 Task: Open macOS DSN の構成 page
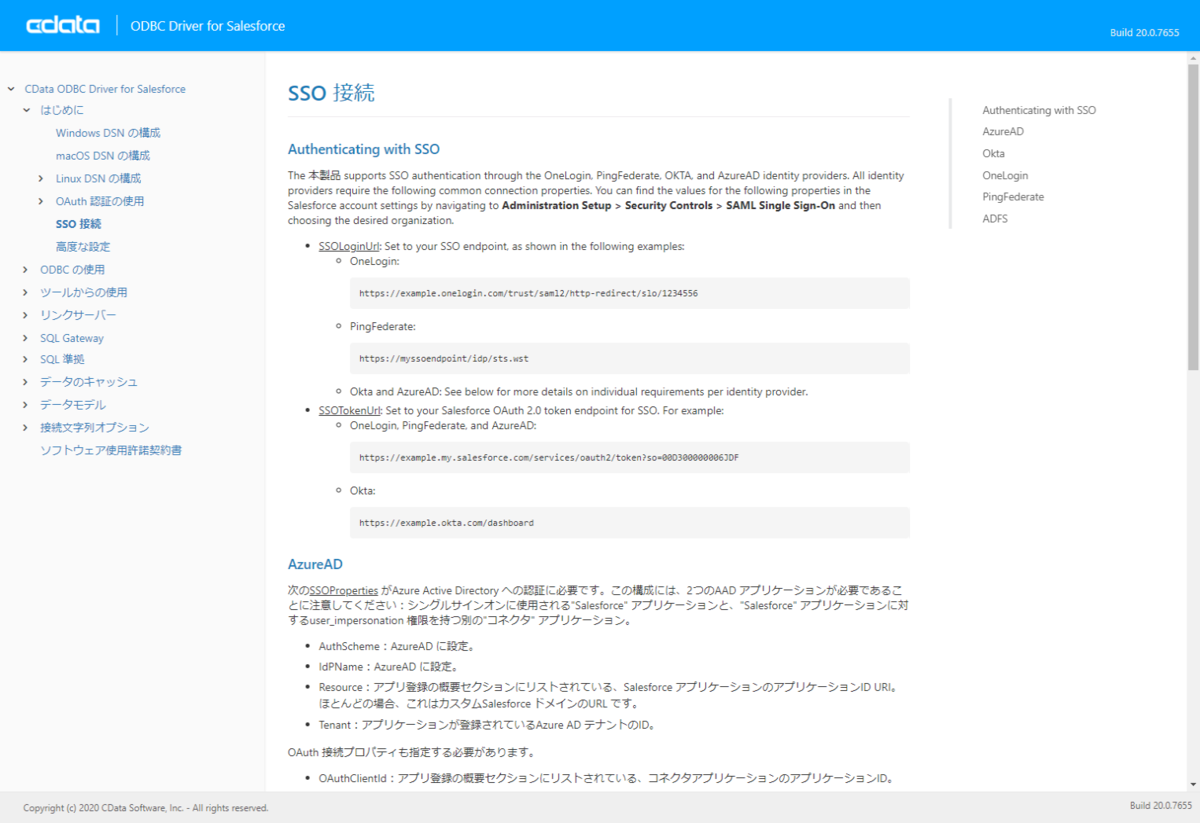[103, 156]
